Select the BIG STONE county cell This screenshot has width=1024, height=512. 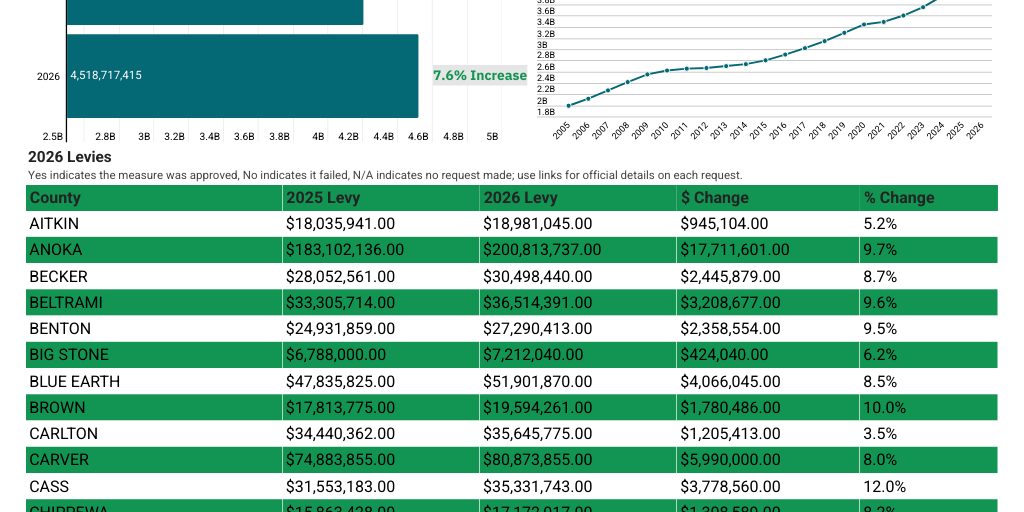154,355
